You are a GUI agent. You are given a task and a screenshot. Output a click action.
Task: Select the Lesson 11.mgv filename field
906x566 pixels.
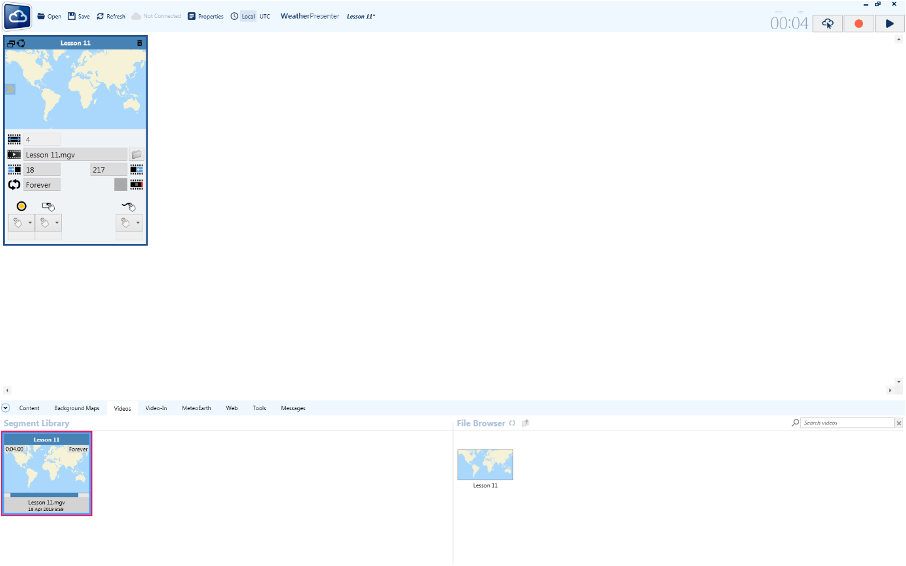tap(75, 155)
